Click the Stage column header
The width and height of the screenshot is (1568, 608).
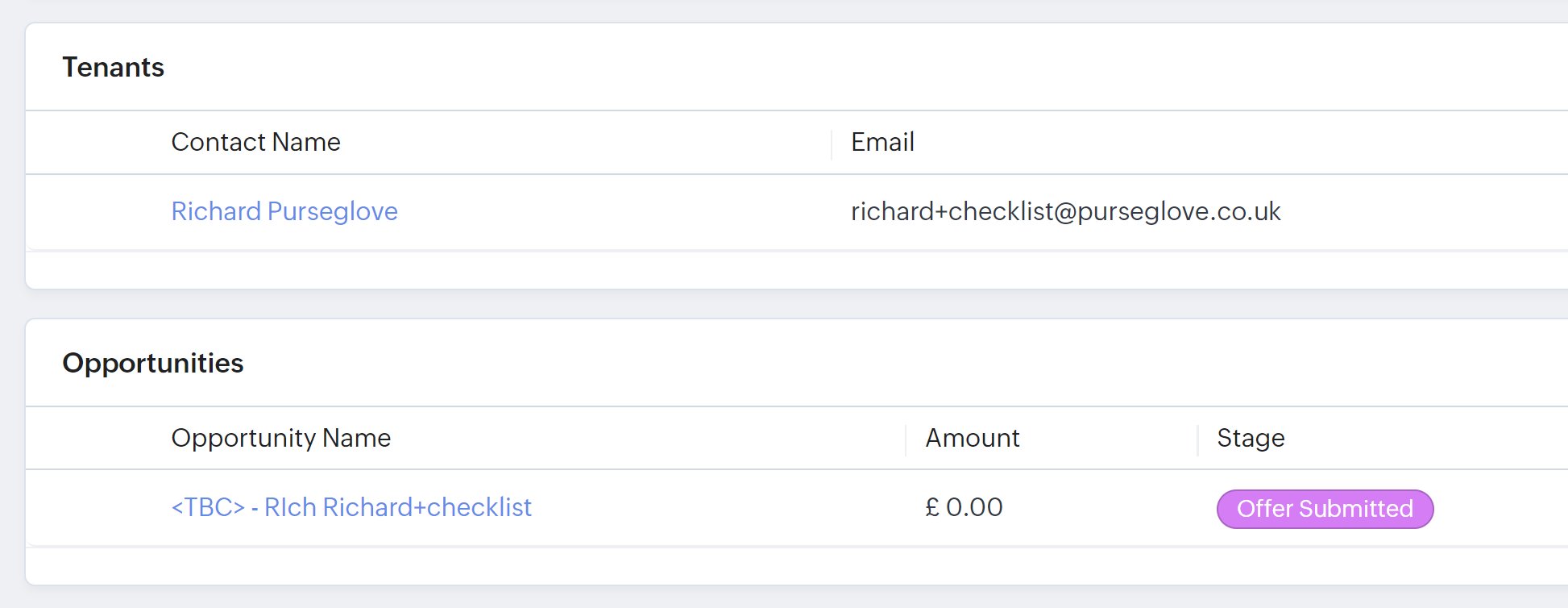(x=1251, y=438)
